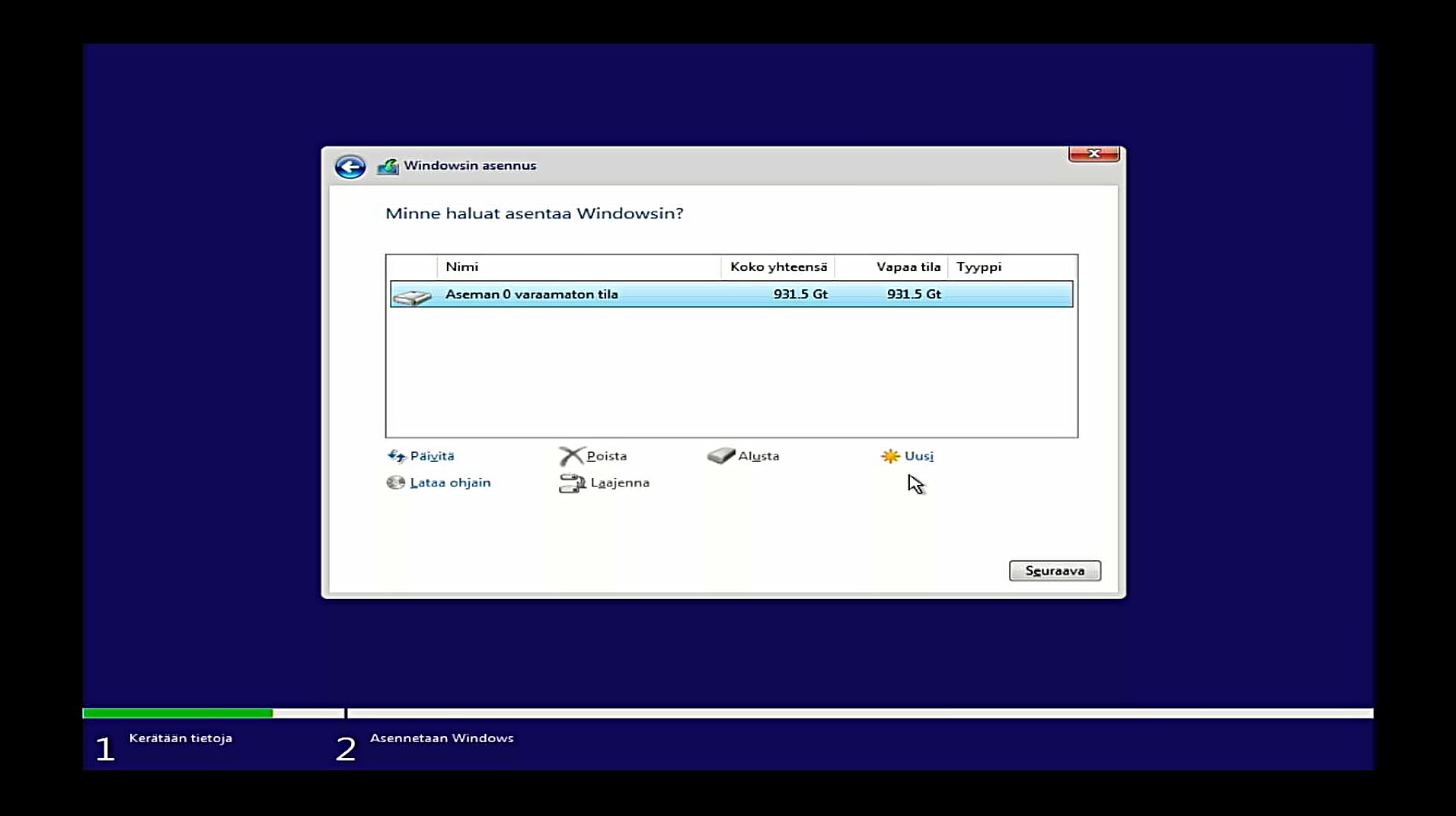Click the Alusta format drive icon
The image size is (1456, 816).
(x=720, y=455)
